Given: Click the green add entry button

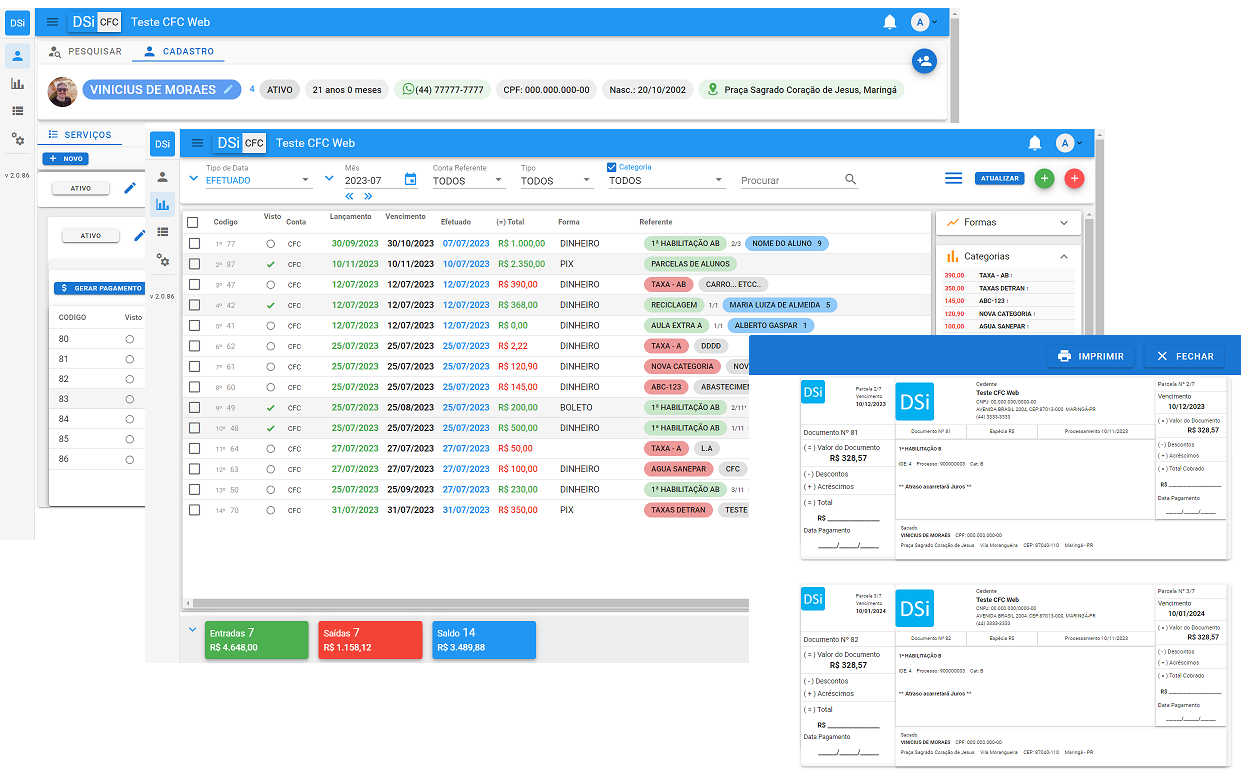Looking at the screenshot, I should [1044, 179].
